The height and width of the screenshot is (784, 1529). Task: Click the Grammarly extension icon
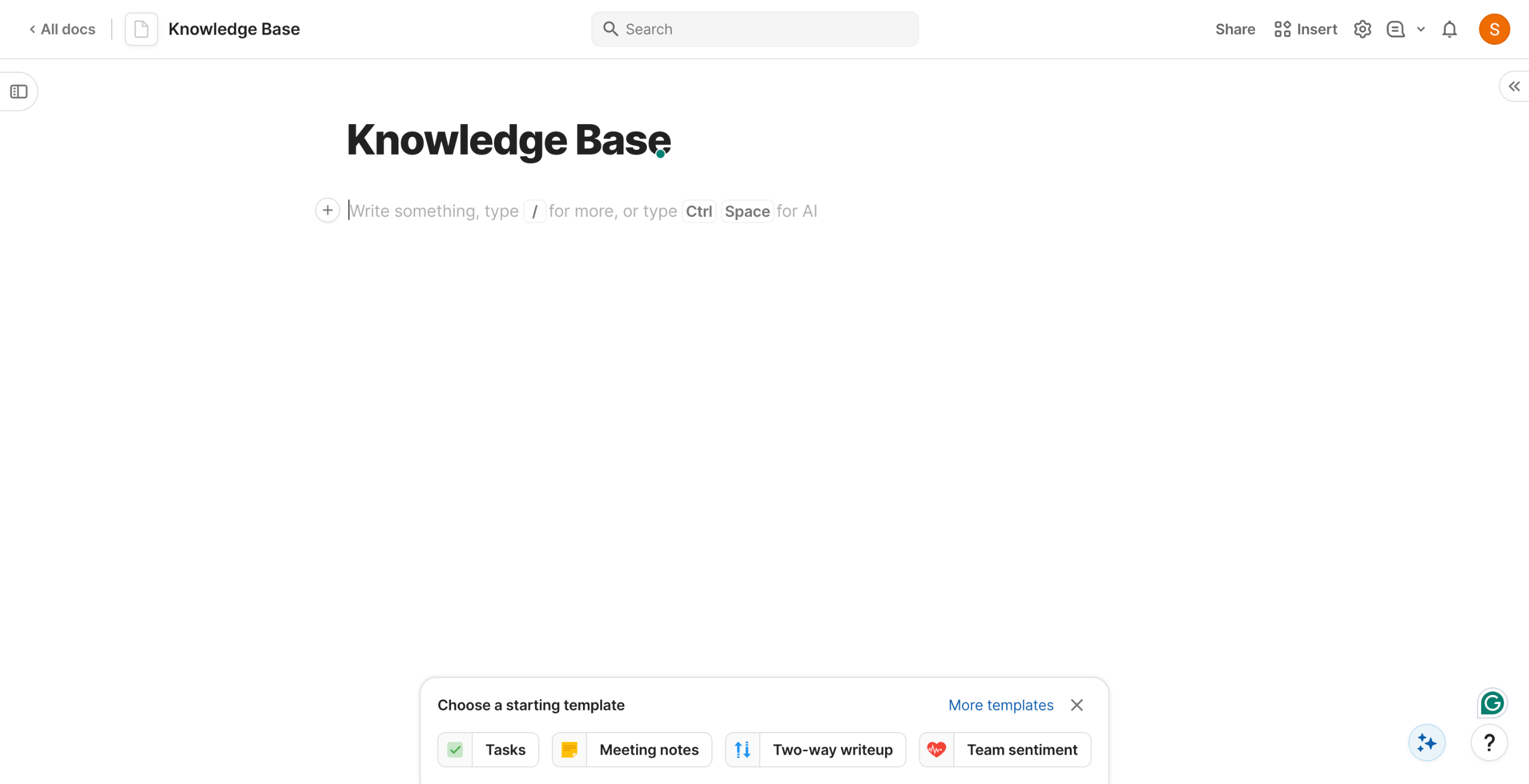pos(1492,703)
